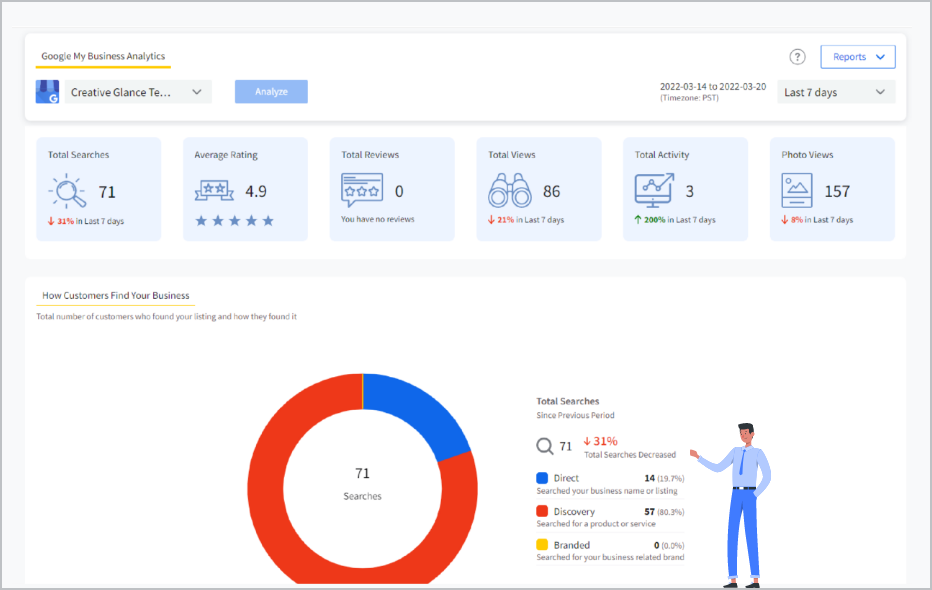
Task: Click the Total Reviews speech bubble icon
Action: [362, 190]
